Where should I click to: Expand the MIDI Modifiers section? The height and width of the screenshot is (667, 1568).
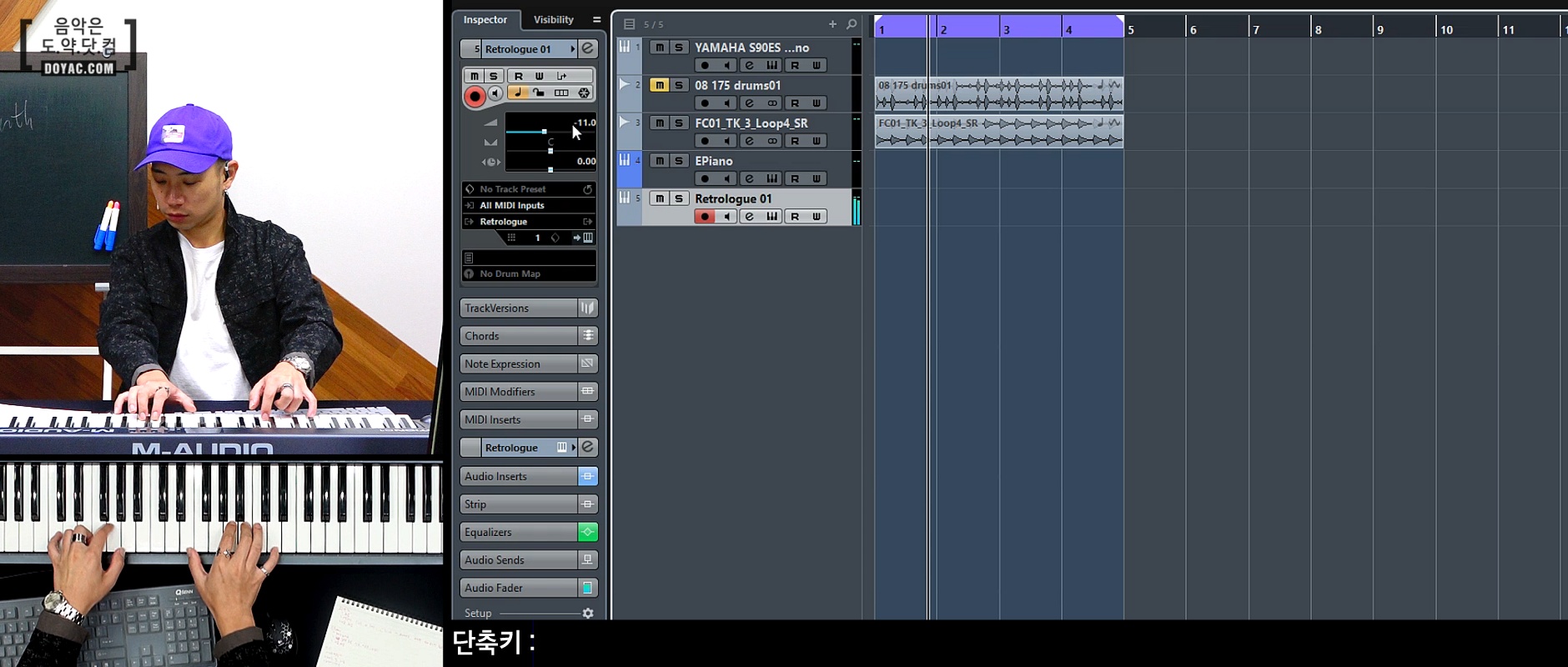tap(519, 392)
